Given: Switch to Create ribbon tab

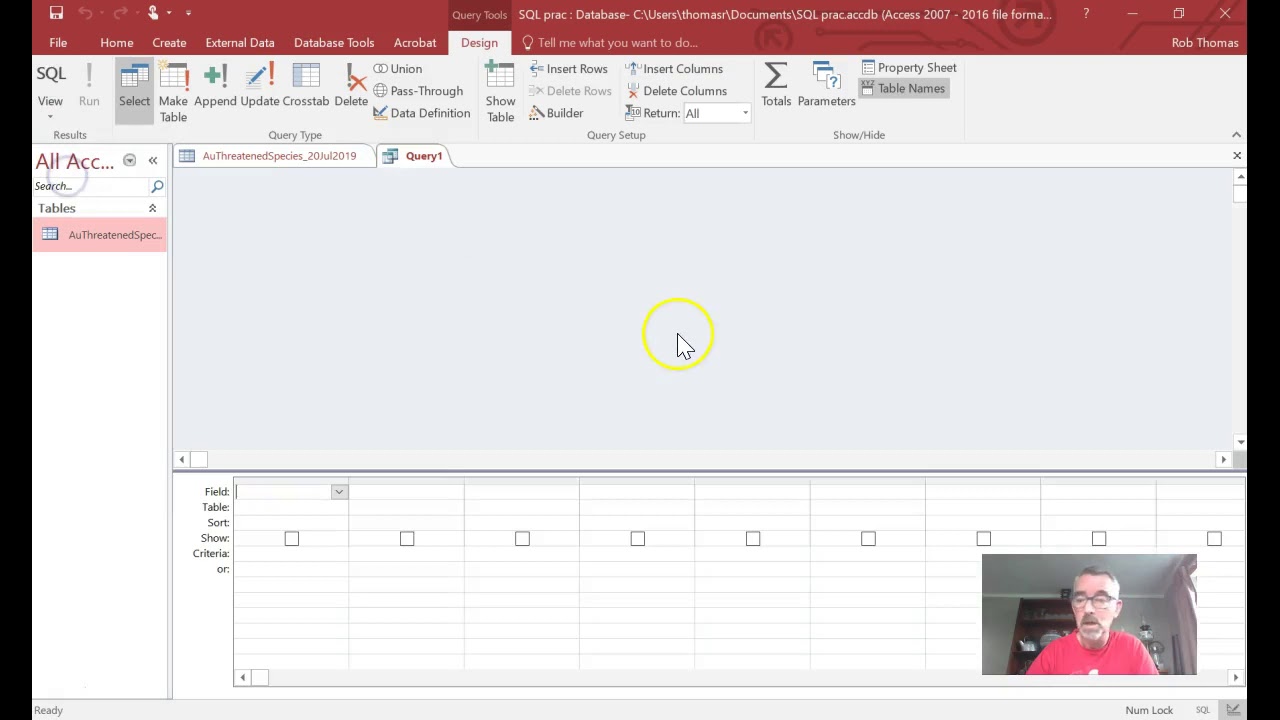Looking at the screenshot, I should [169, 43].
